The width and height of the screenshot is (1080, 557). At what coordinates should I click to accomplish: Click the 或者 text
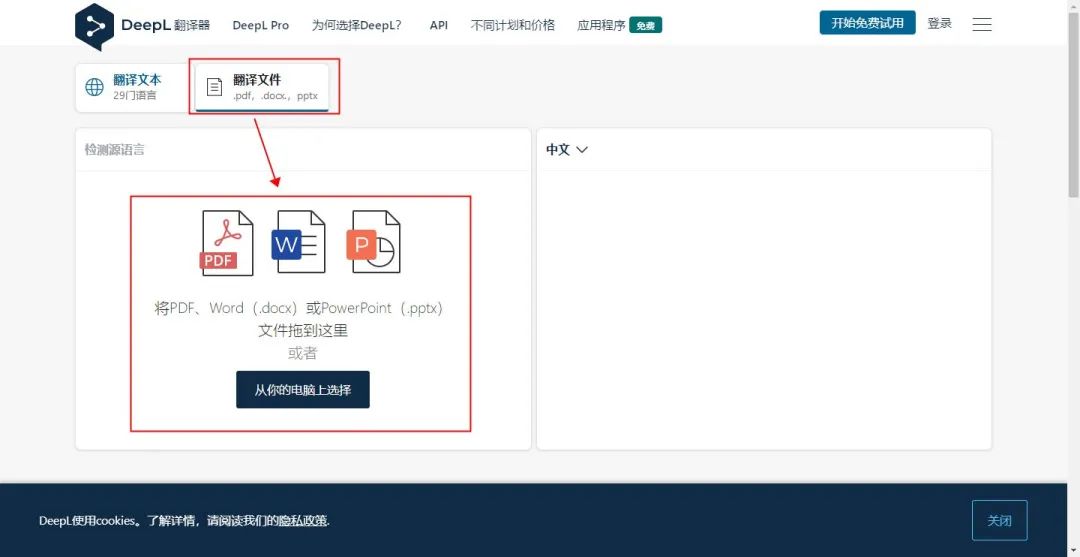[302, 353]
